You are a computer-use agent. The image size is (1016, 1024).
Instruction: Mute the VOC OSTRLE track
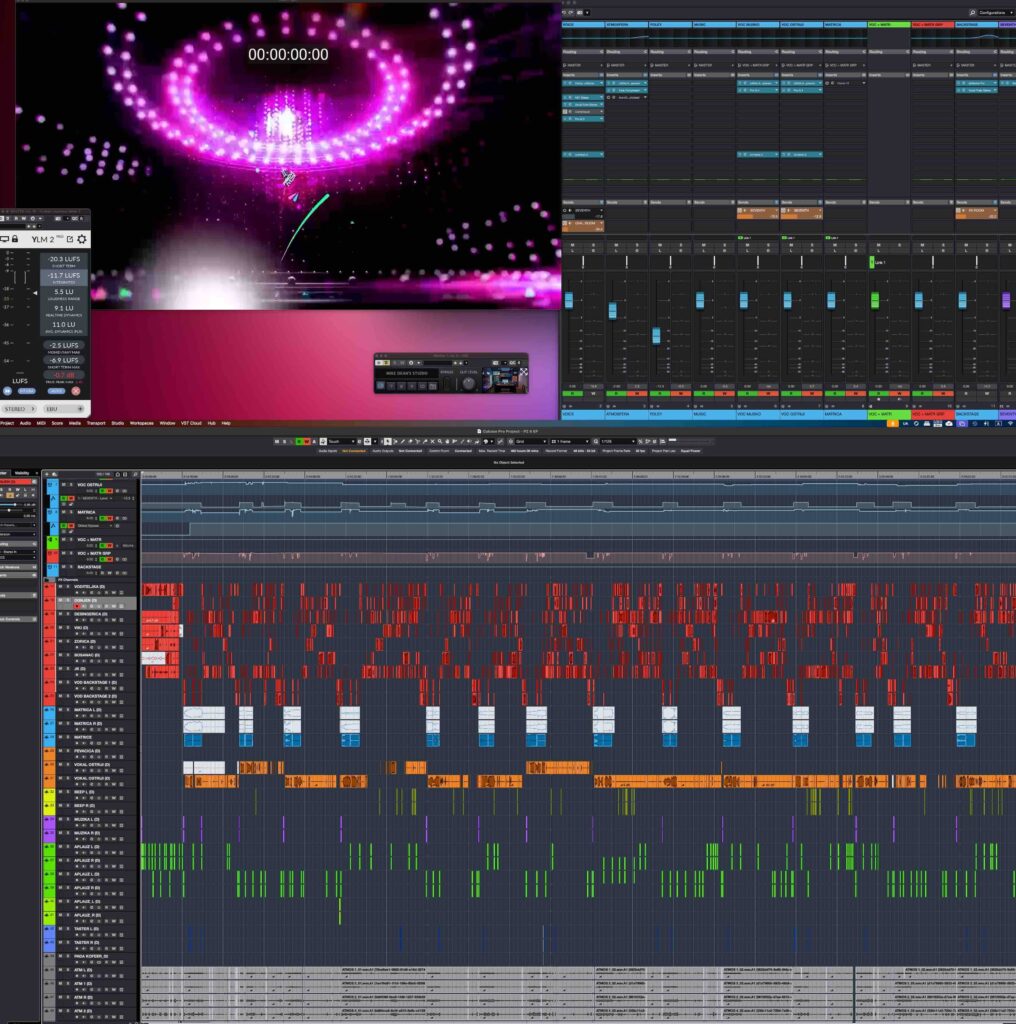click(63, 485)
